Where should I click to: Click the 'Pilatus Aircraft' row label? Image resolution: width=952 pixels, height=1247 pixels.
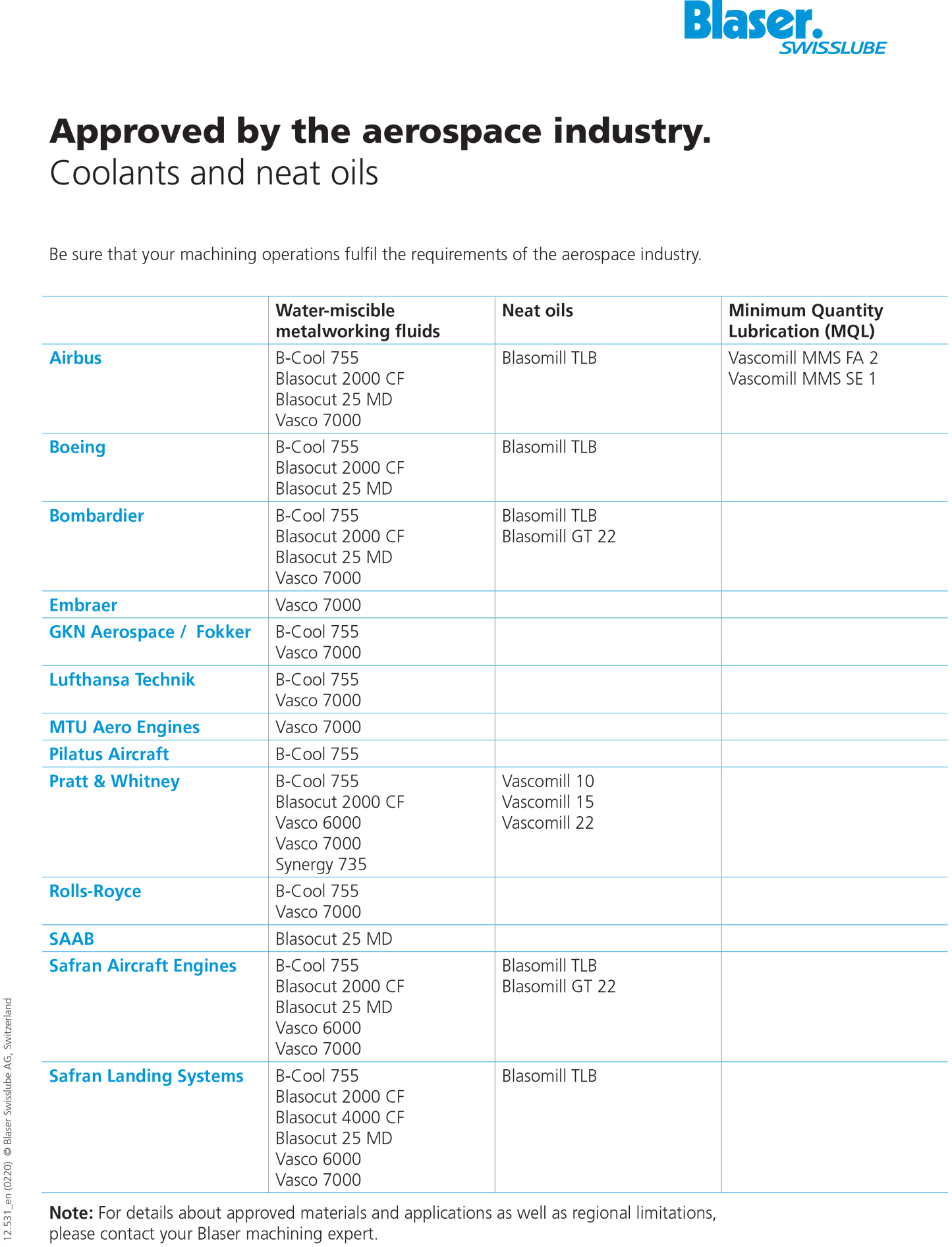coord(109,754)
